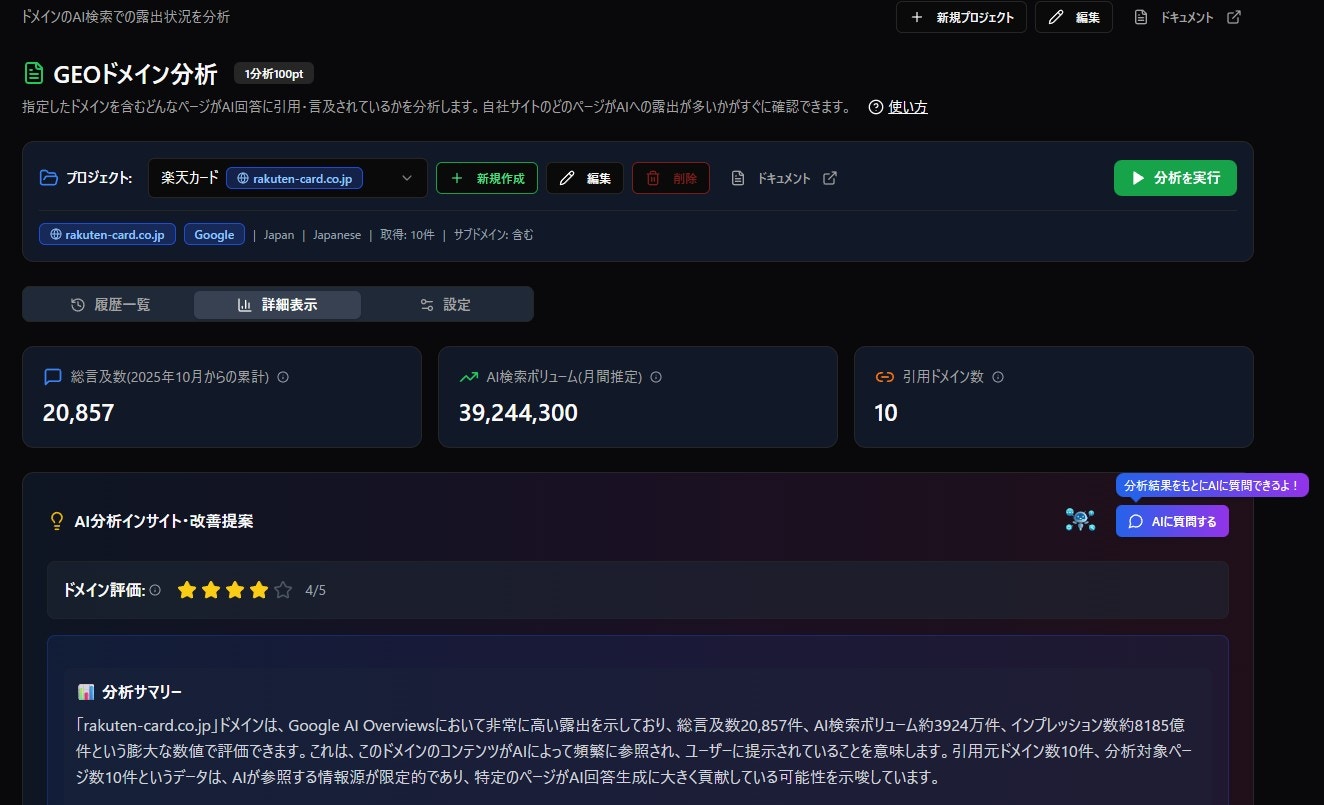Click the 1分析100pt badge
The image size is (1324, 805).
click(x=274, y=73)
